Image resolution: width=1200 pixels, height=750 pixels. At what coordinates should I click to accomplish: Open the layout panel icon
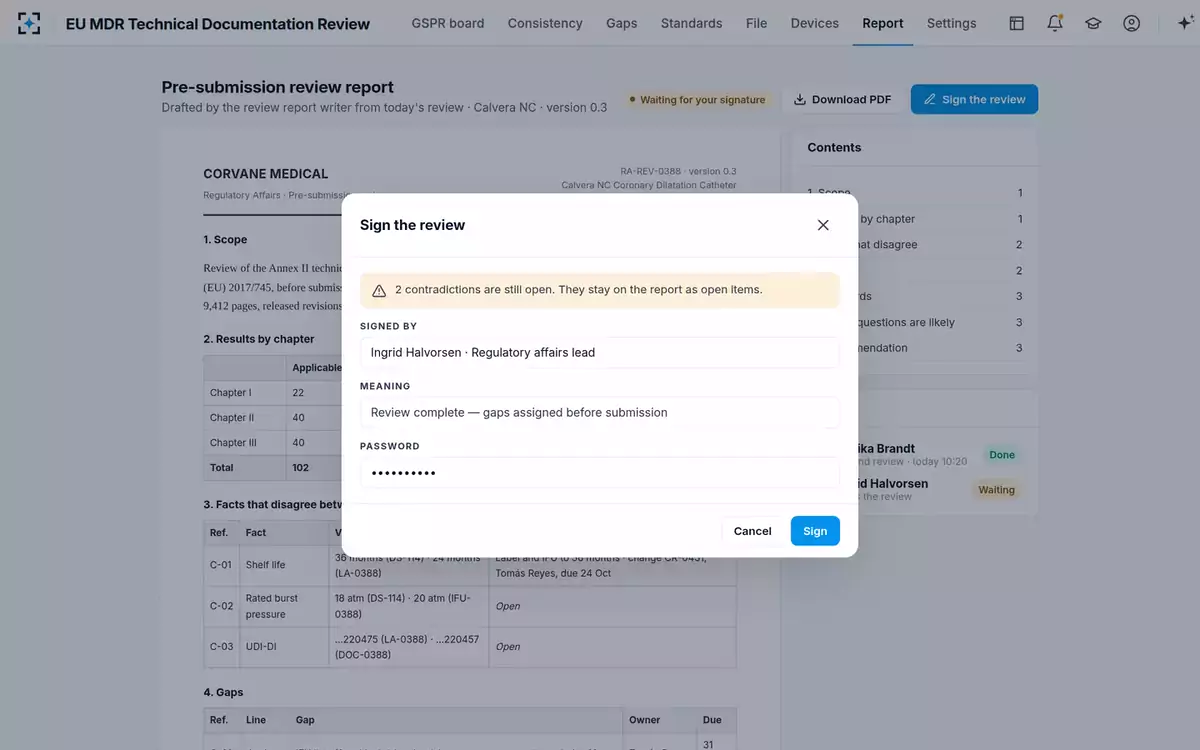pos(1016,23)
